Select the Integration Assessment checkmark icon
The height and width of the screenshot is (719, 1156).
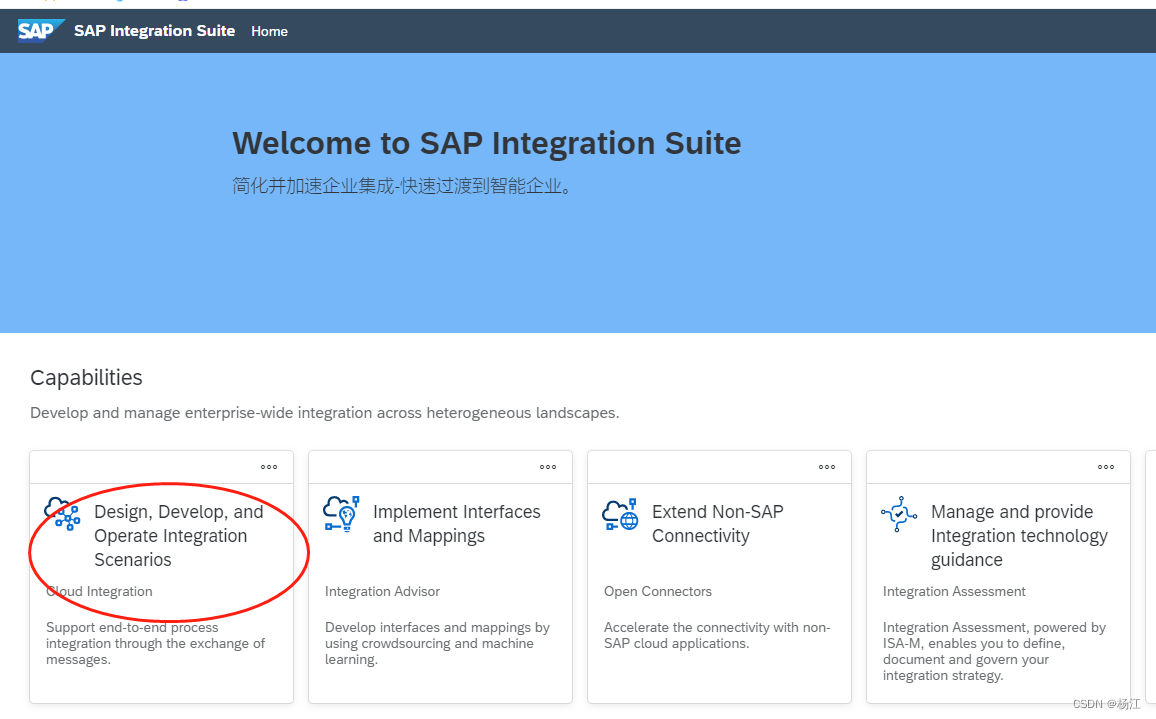pyautogui.click(x=899, y=513)
